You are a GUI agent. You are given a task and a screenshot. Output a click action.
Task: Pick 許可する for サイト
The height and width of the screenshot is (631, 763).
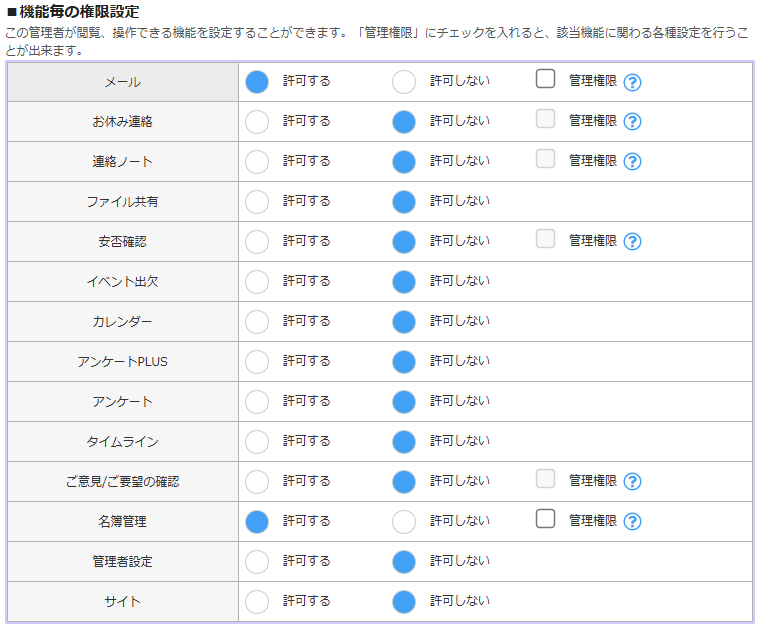point(257,602)
